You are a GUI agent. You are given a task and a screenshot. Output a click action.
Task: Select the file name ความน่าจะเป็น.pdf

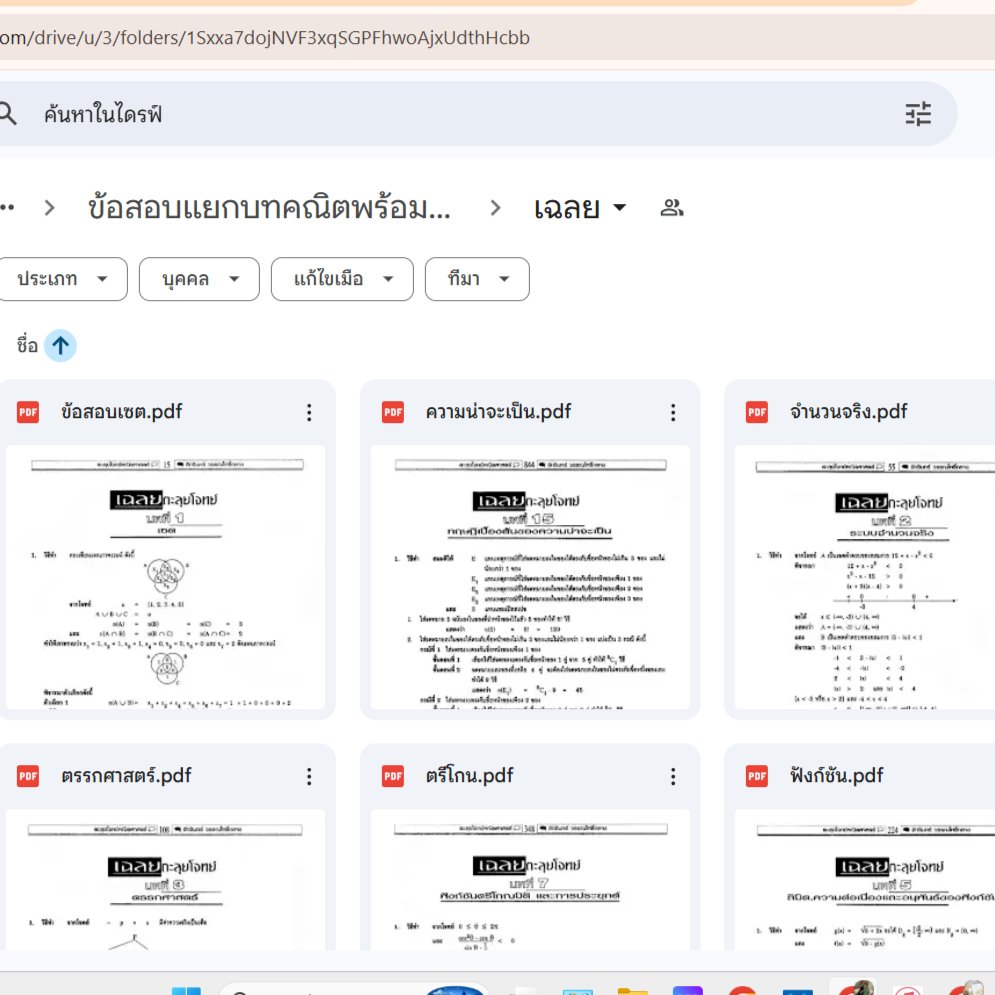click(498, 412)
